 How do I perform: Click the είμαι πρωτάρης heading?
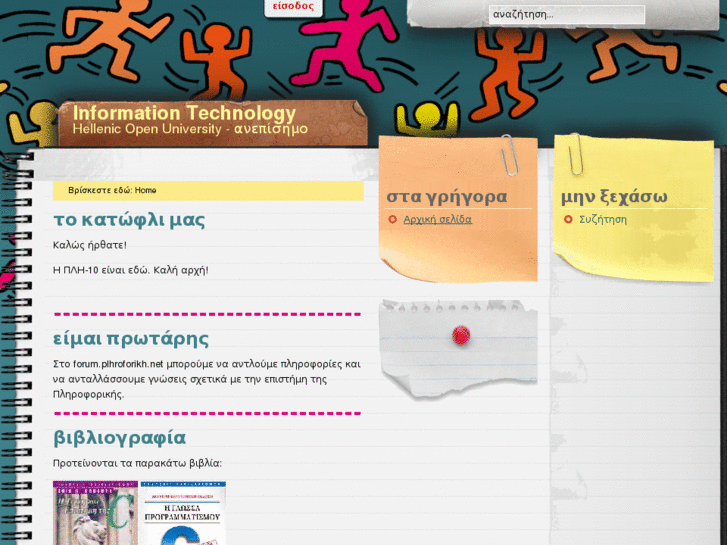[131, 339]
